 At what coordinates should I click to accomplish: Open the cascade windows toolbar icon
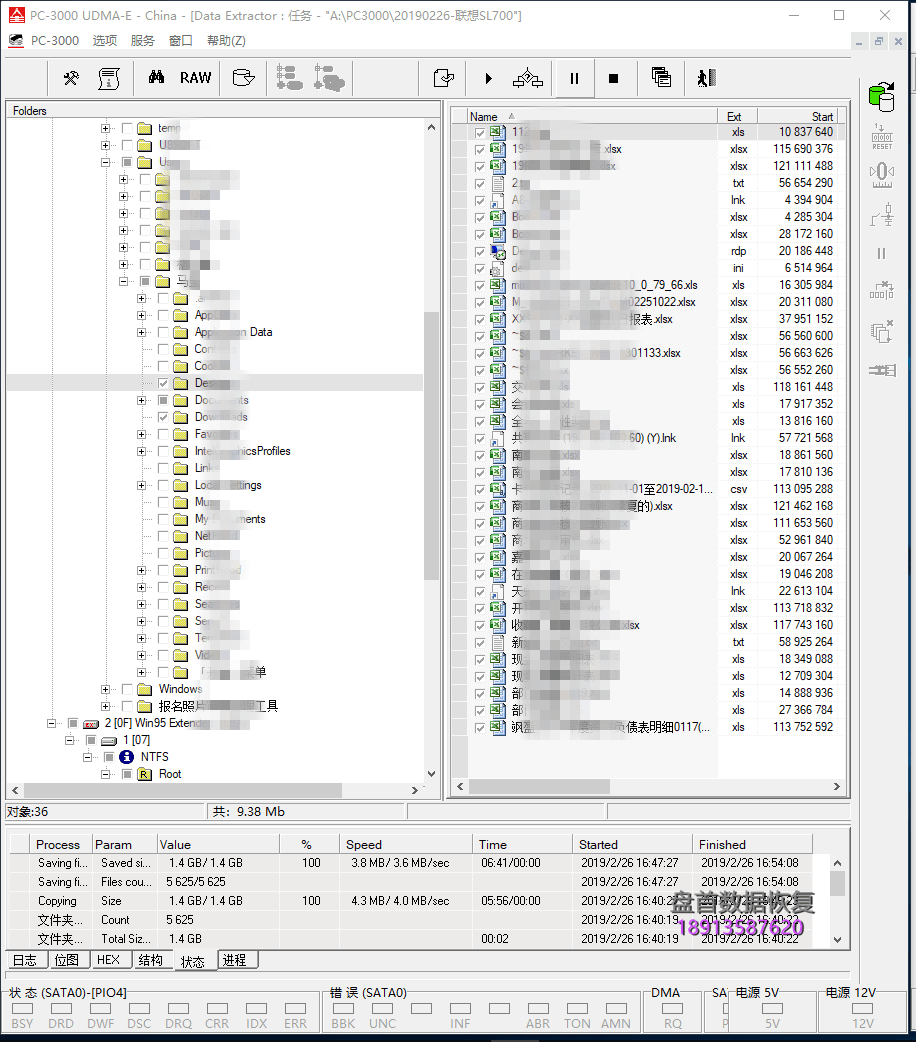(661, 78)
